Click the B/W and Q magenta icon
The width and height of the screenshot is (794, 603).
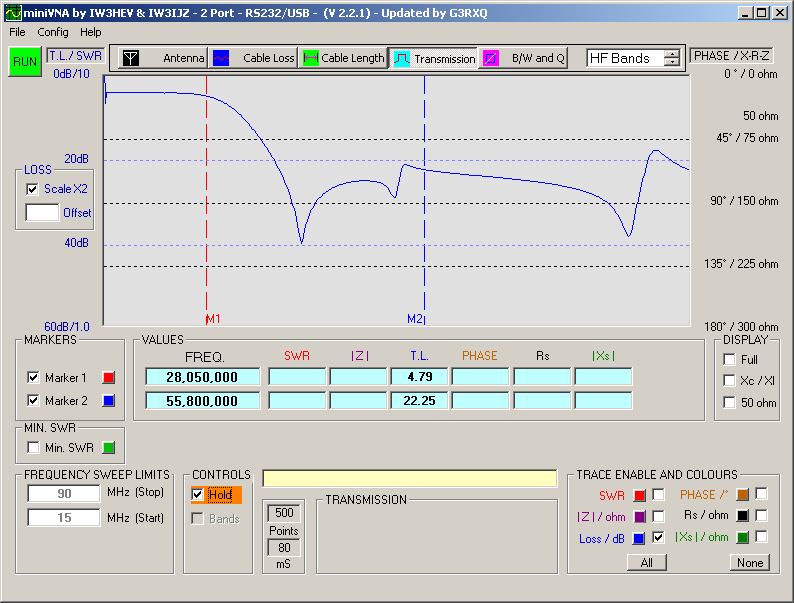pyautogui.click(x=491, y=58)
